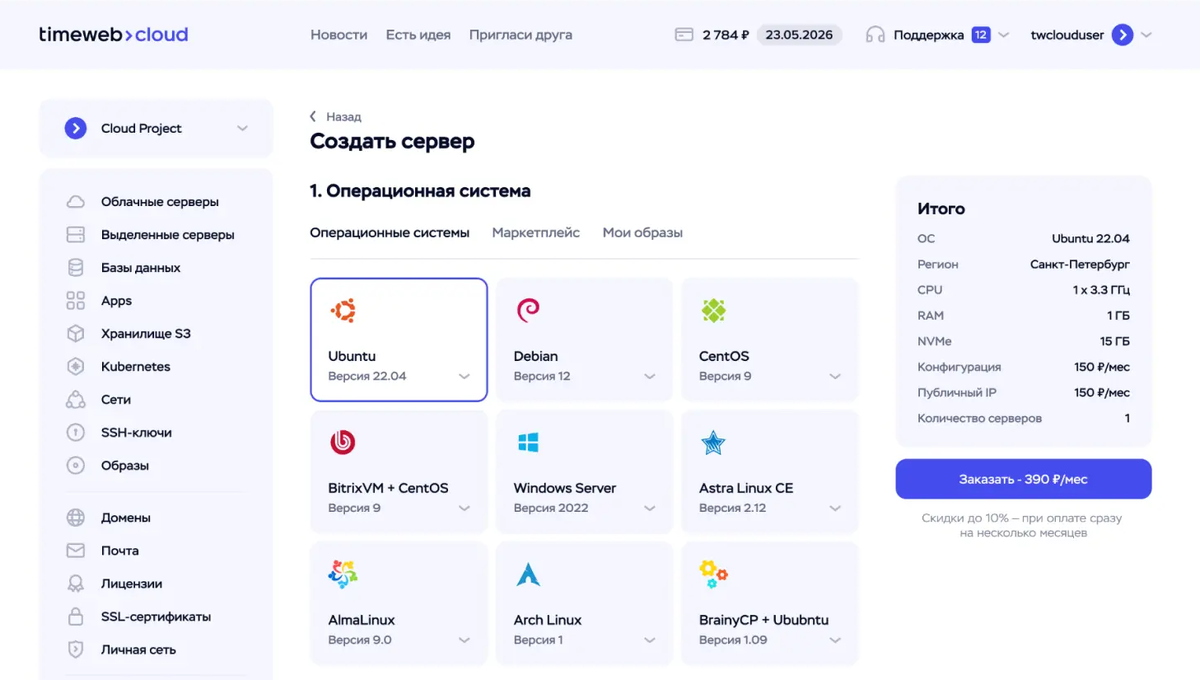Open Новости in the top menu
The image size is (1200, 680).
339,35
